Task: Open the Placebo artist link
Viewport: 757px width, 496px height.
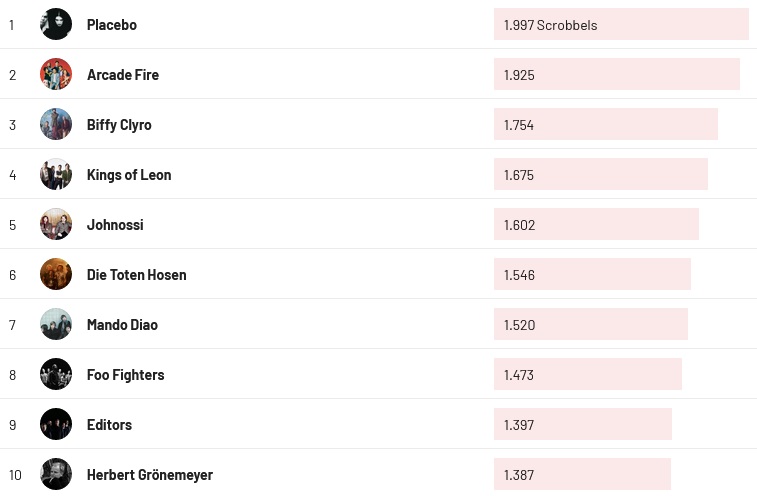Action: click(112, 25)
